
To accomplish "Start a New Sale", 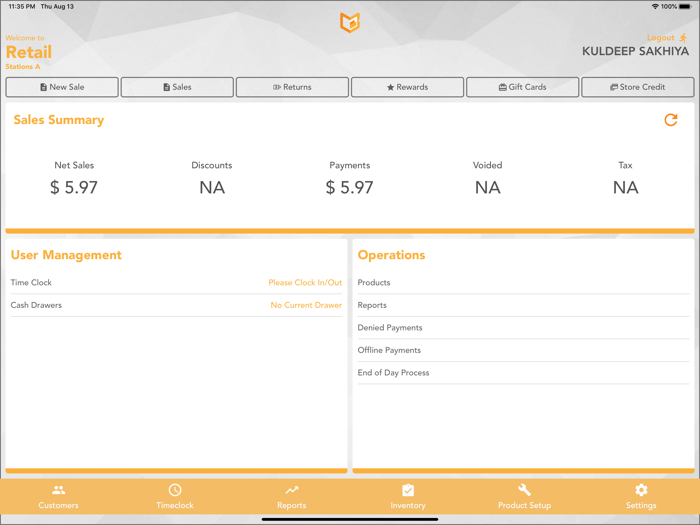I will tap(62, 87).
